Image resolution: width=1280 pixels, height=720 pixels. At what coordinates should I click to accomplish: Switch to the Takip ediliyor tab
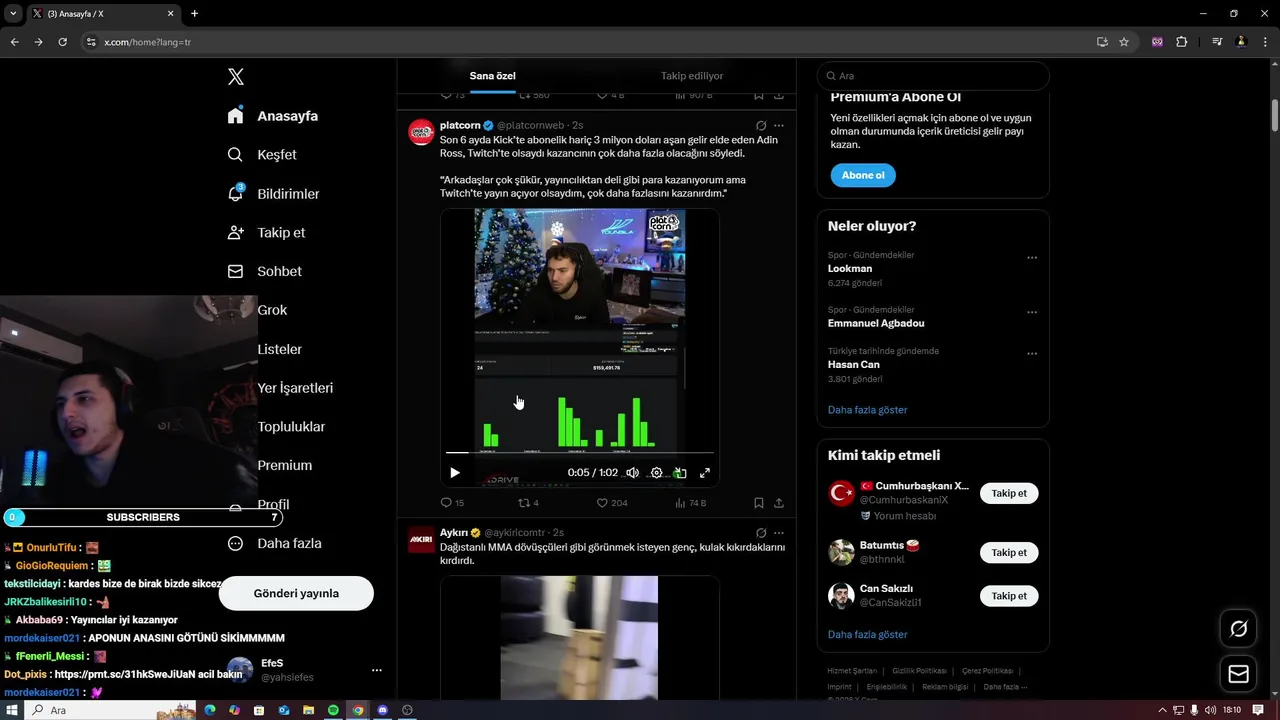point(692,76)
